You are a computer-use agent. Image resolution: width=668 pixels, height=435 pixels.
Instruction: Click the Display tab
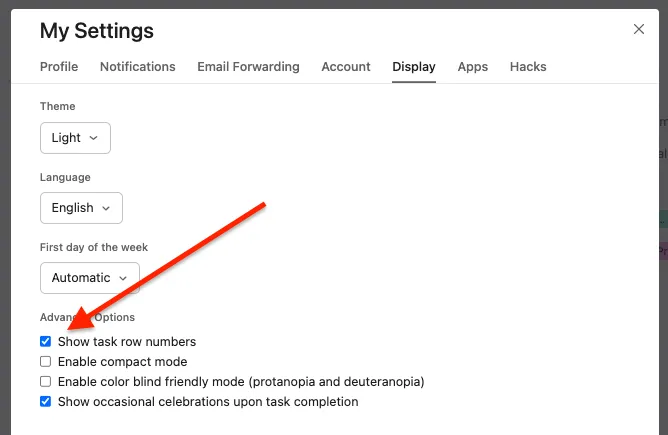(x=414, y=67)
